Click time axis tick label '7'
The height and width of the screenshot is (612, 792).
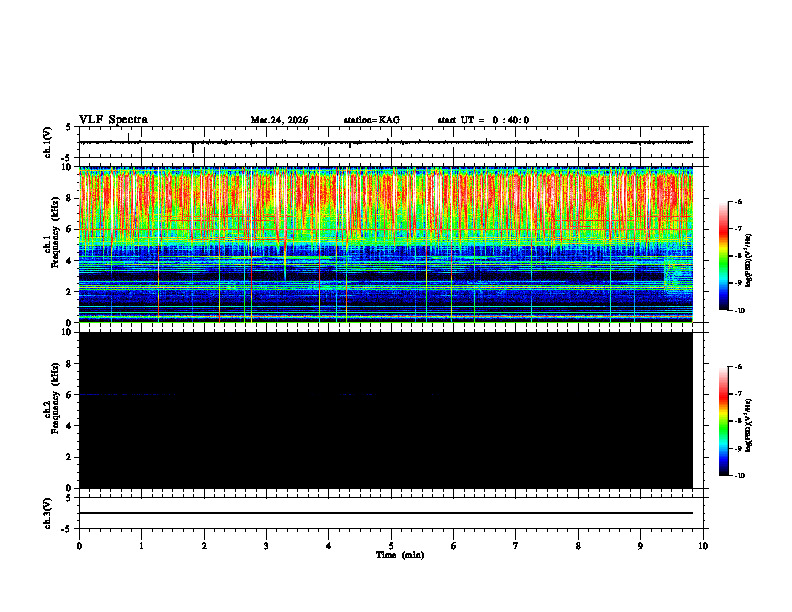(x=516, y=546)
